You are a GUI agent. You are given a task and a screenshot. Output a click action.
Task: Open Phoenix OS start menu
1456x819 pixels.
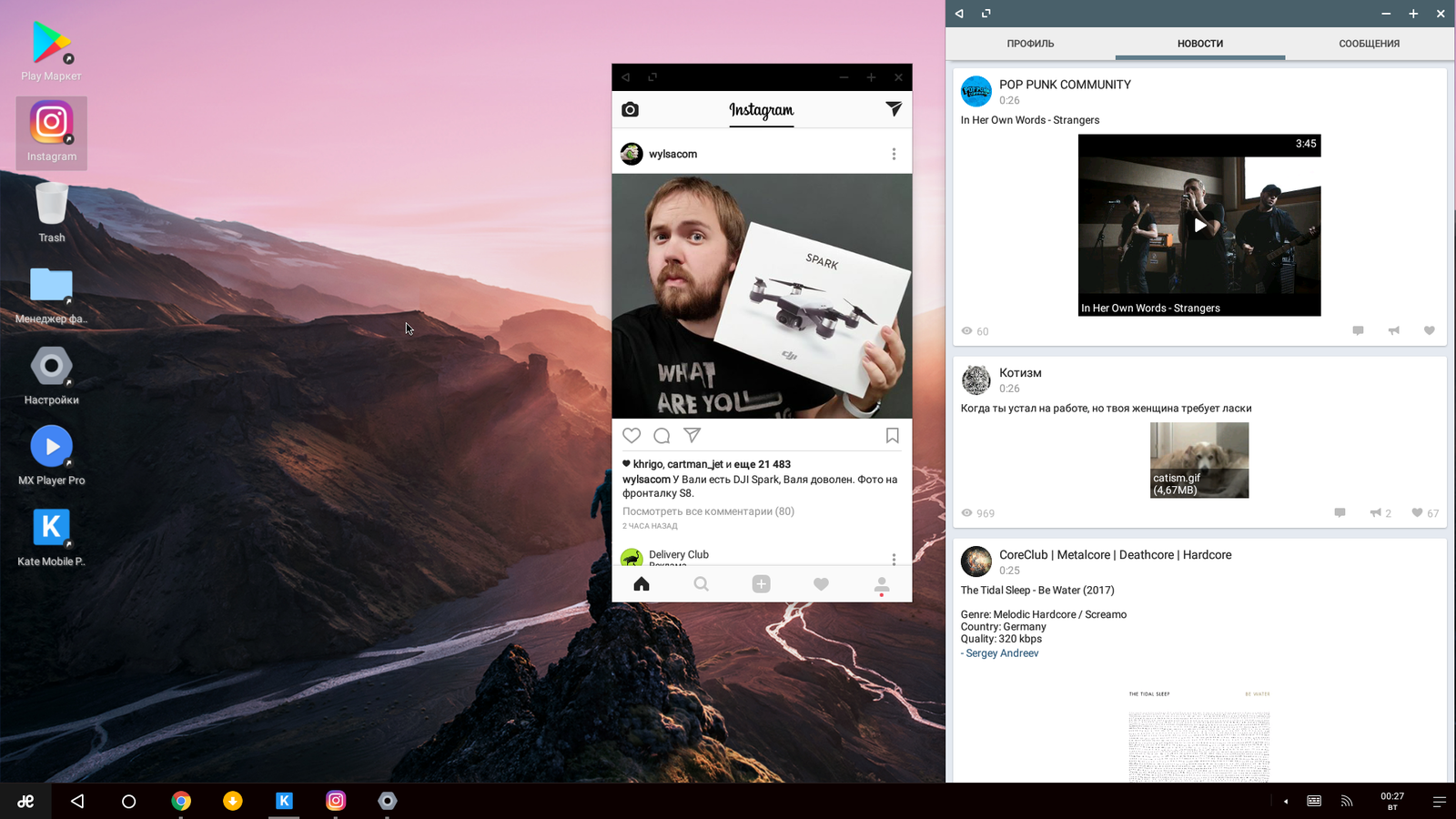coord(25,801)
